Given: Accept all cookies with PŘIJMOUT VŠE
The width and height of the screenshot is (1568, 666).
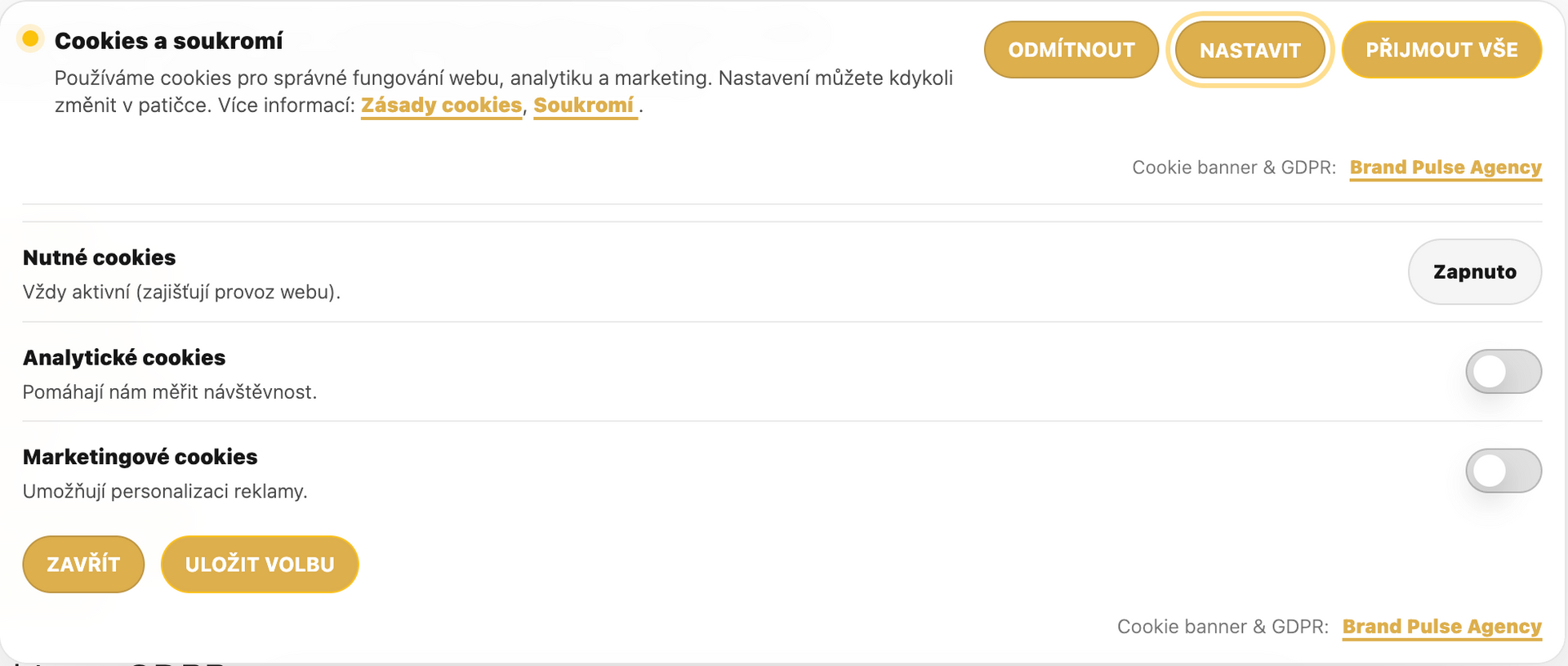Looking at the screenshot, I should point(1441,50).
